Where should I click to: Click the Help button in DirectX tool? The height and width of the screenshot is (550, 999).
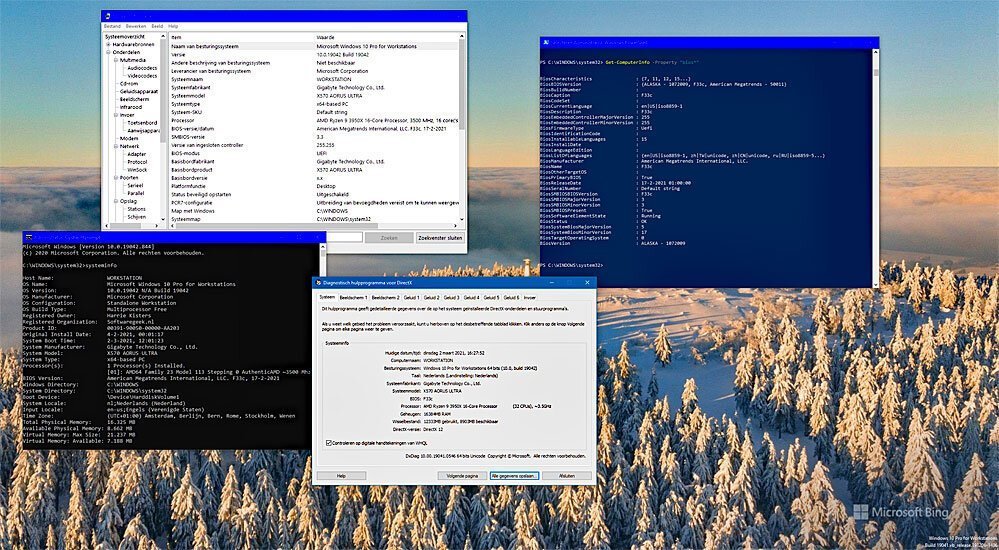[341, 475]
